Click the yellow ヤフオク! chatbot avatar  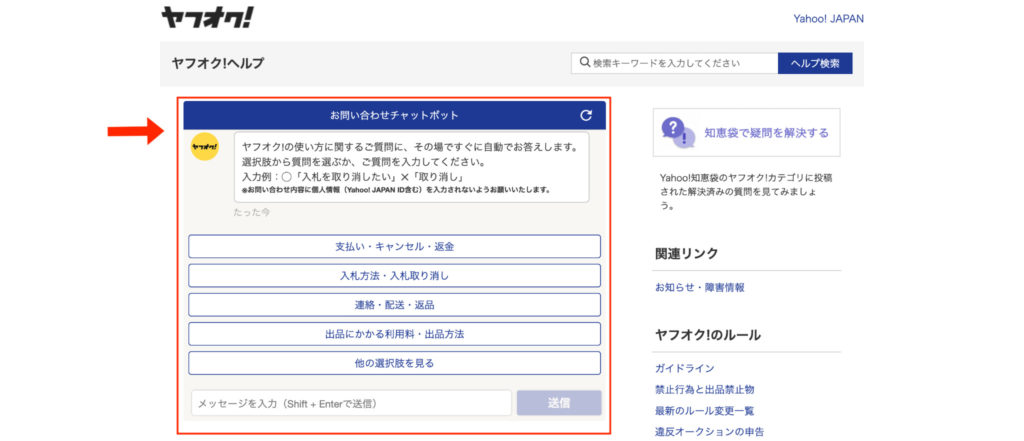tap(205, 147)
